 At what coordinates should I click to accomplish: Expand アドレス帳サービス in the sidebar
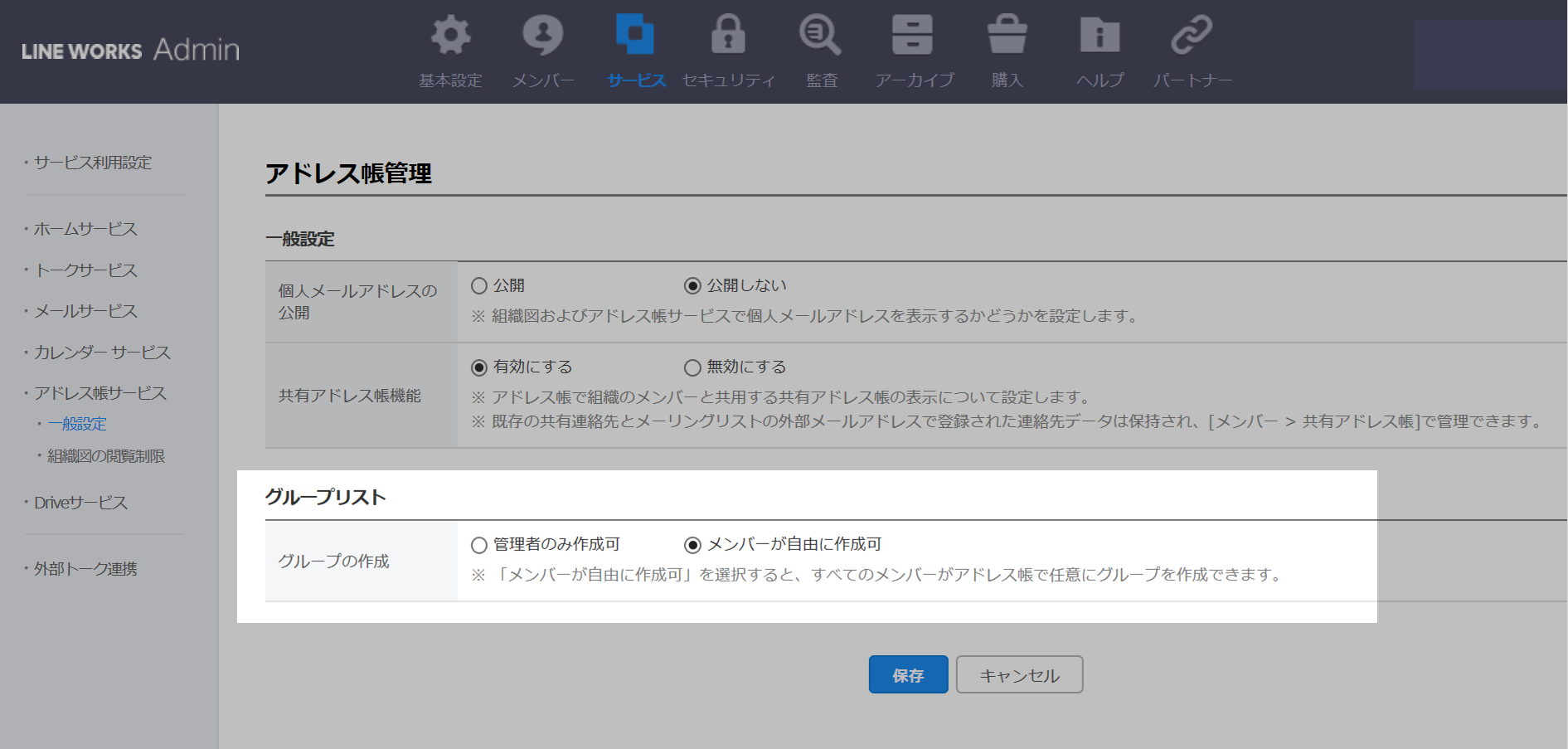(100, 393)
